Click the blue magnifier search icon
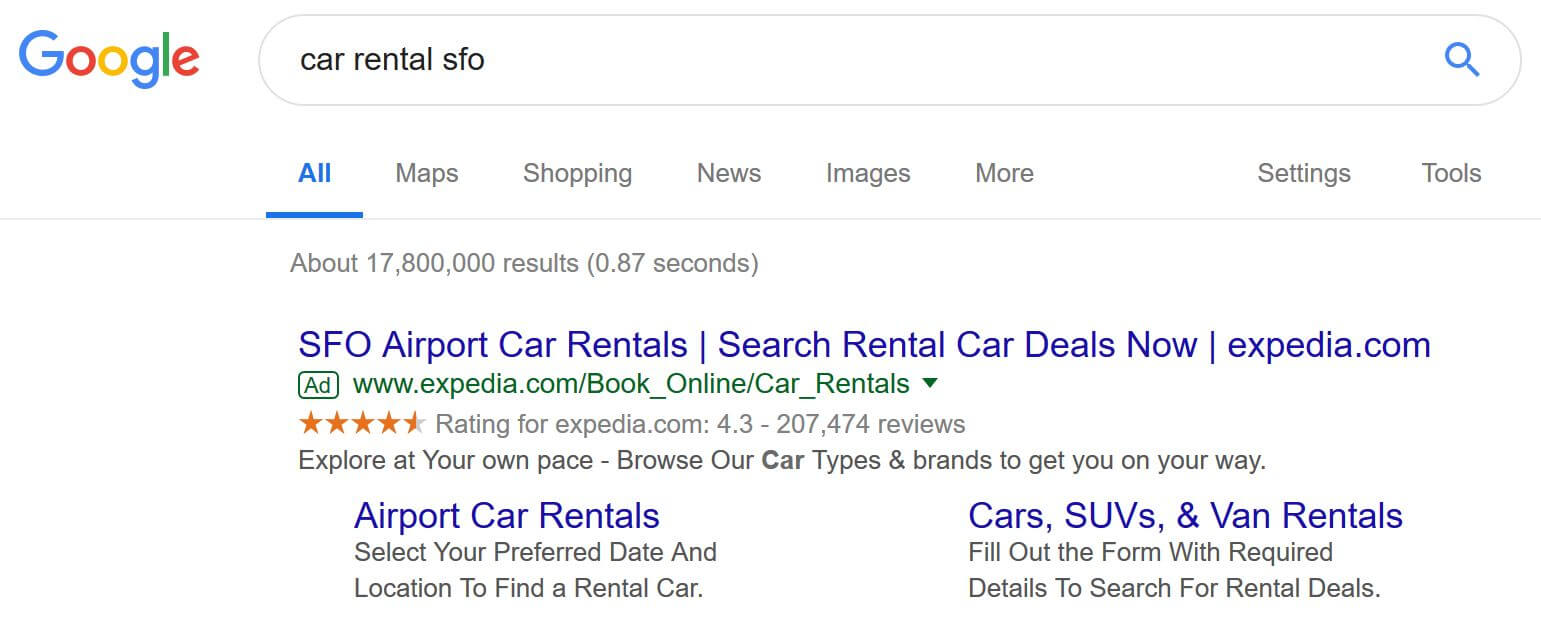Image resolution: width=1541 pixels, height=635 pixels. coord(1461,60)
